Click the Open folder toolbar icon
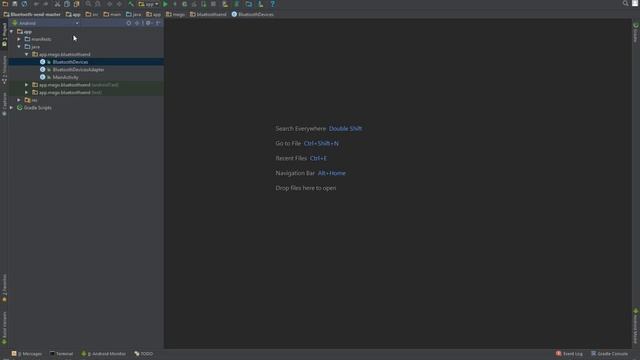This screenshot has width=640, height=360. (x=5, y=4)
